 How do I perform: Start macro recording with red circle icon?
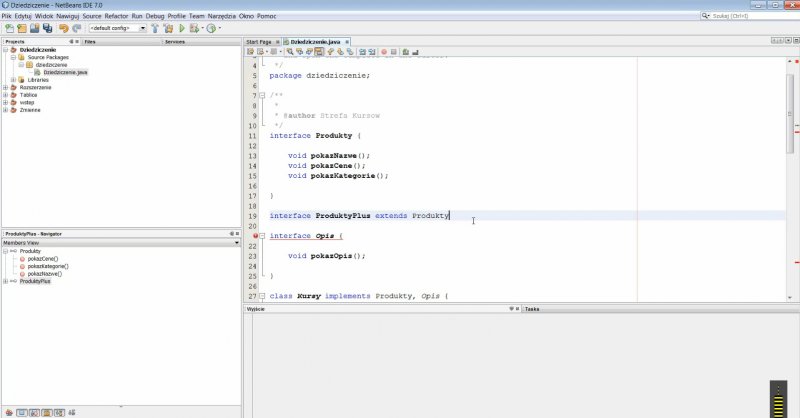pyautogui.click(x=383, y=51)
